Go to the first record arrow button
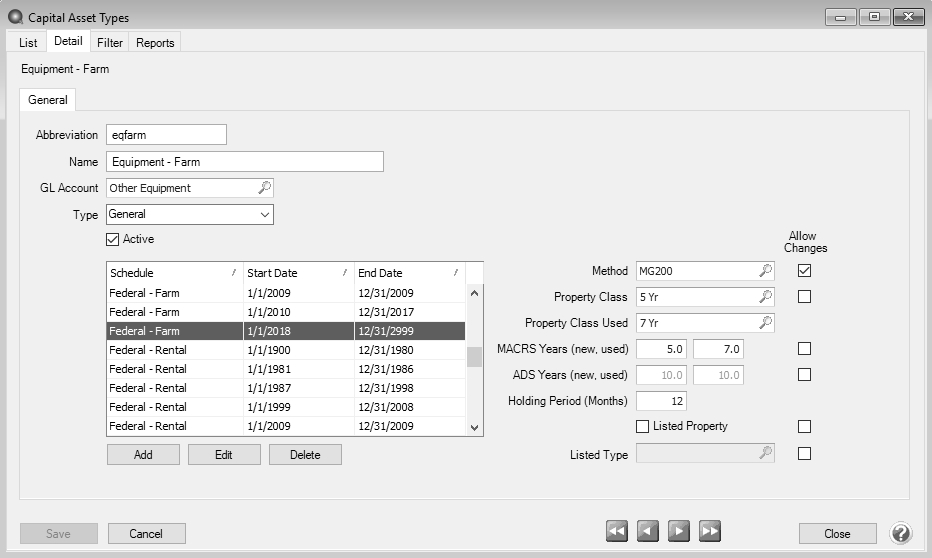Image resolution: width=932 pixels, height=558 pixels. (x=617, y=532)
